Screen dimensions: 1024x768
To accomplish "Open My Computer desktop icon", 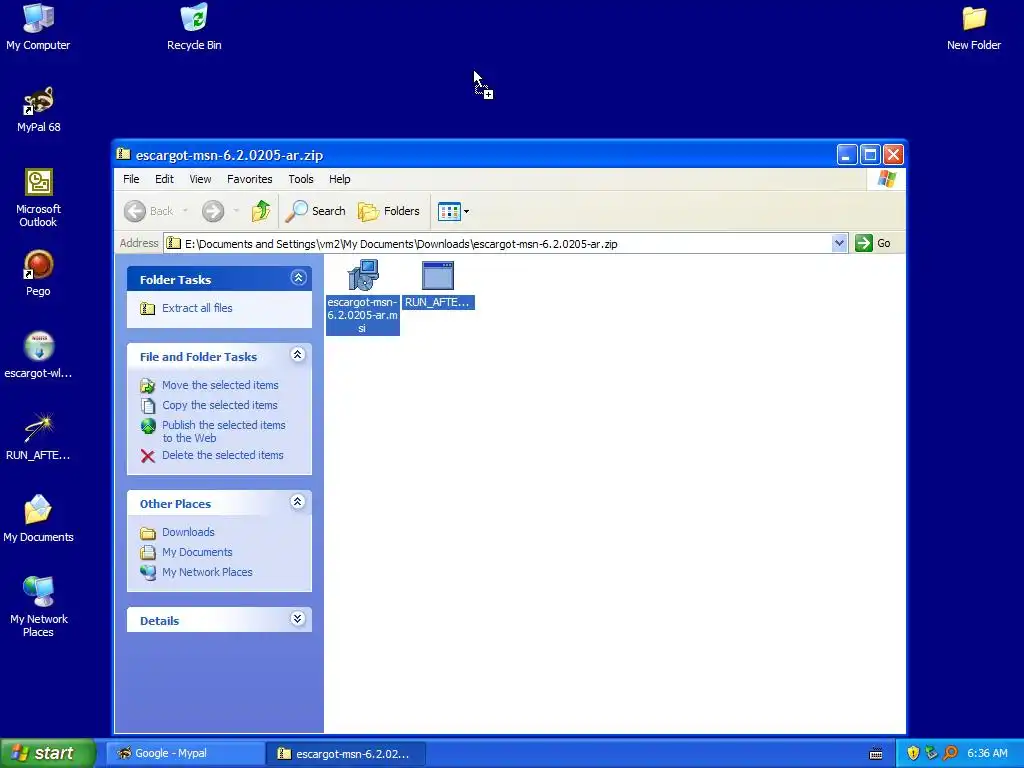I will pyautogui.click(x=38, y=27).
